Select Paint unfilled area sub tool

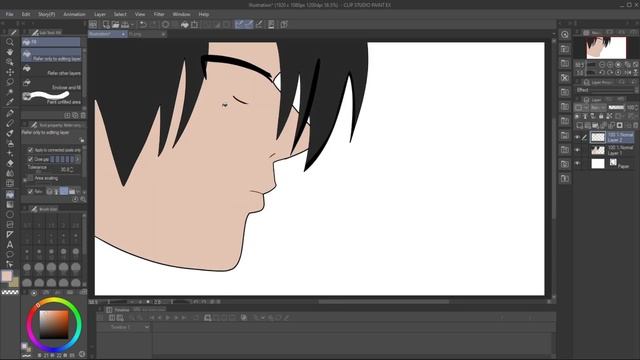[x=51, y=98]
